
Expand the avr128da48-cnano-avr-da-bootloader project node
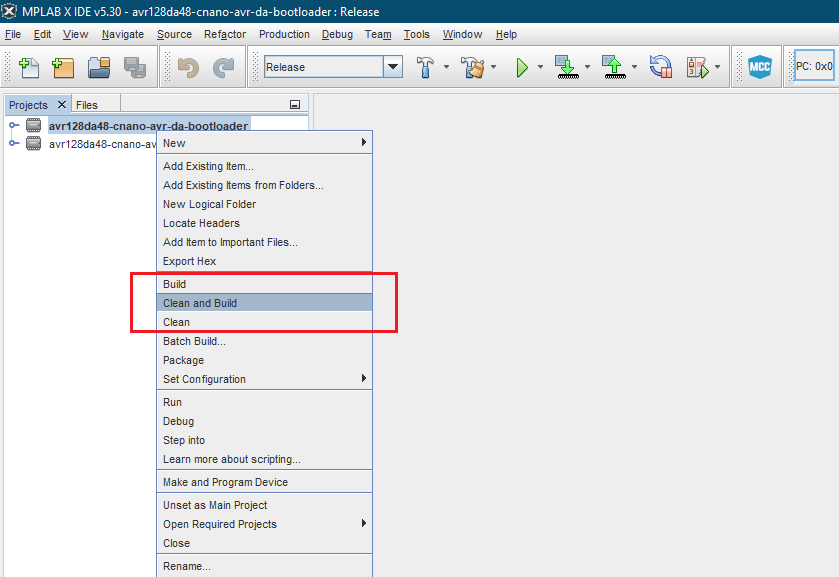click(13, 125)
